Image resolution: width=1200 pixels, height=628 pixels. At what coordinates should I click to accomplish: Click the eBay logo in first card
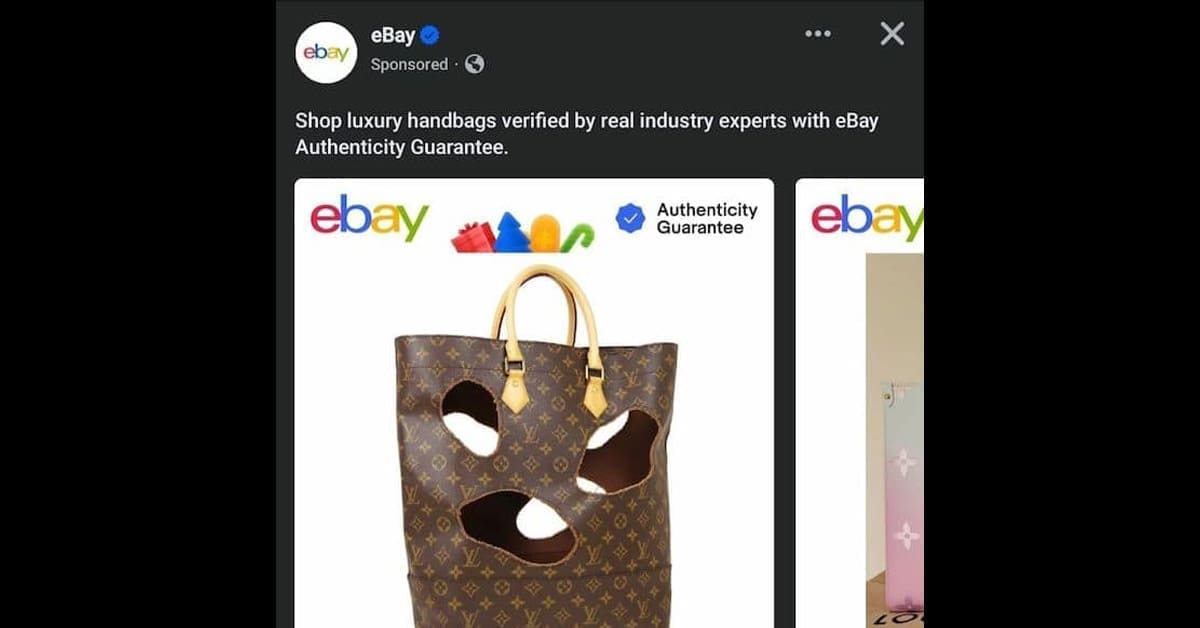point(369,218)
